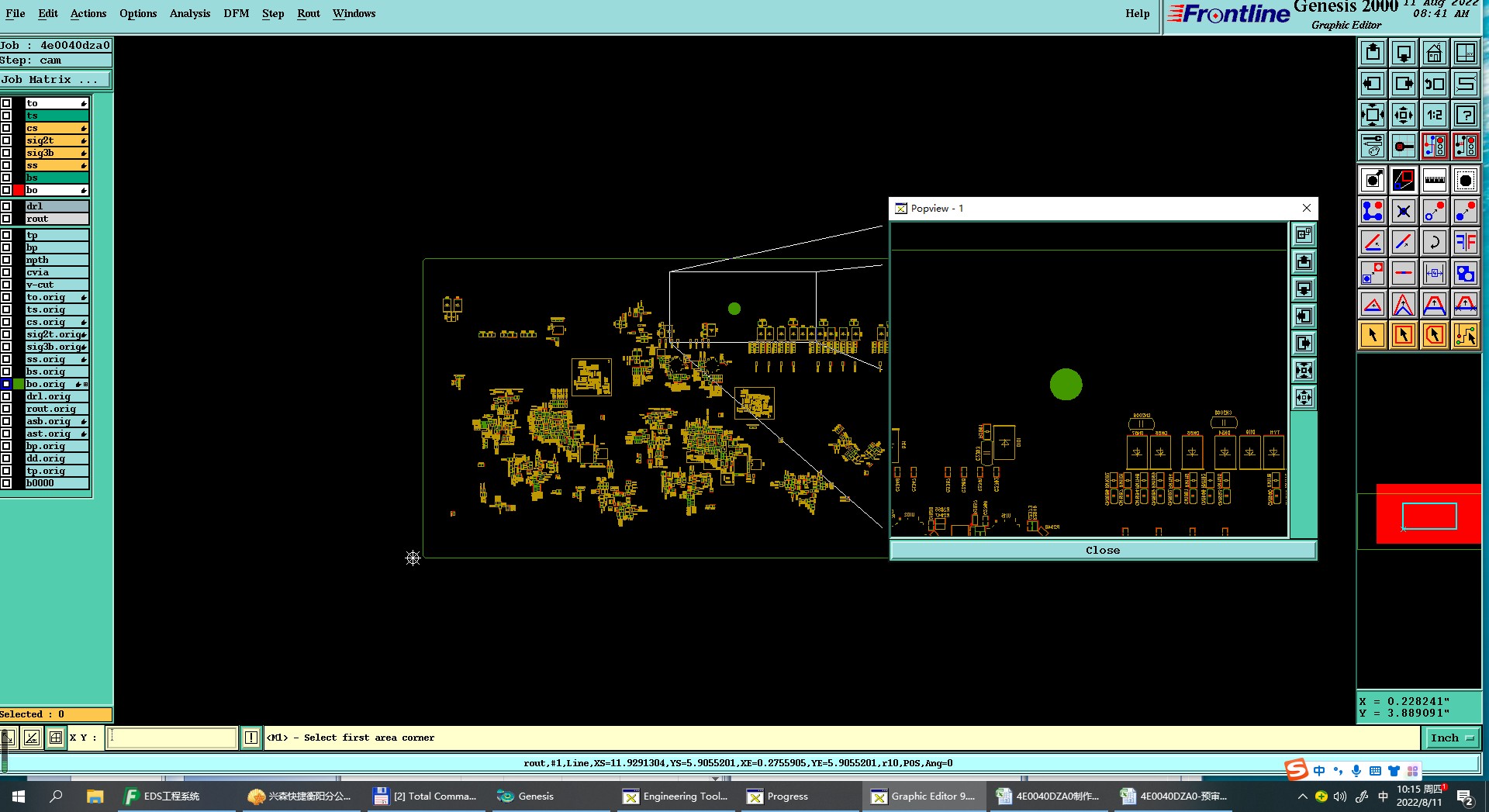Click the XY coordinate input field

[x=172, y=738]
